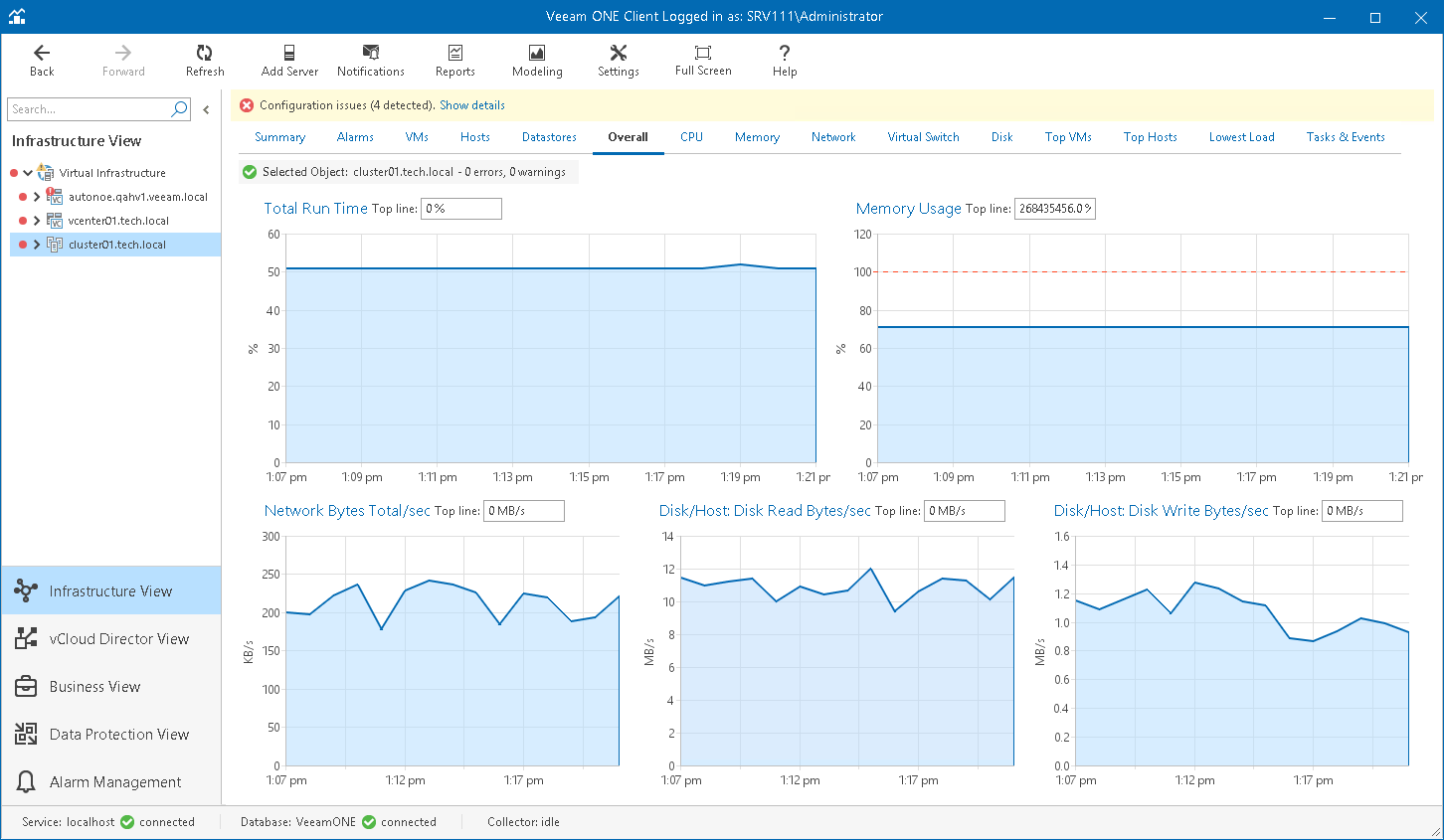1444x840 pixels.
Task: Select Virtual Infrastructure in the tree
Action: click(x=112, y=173)
